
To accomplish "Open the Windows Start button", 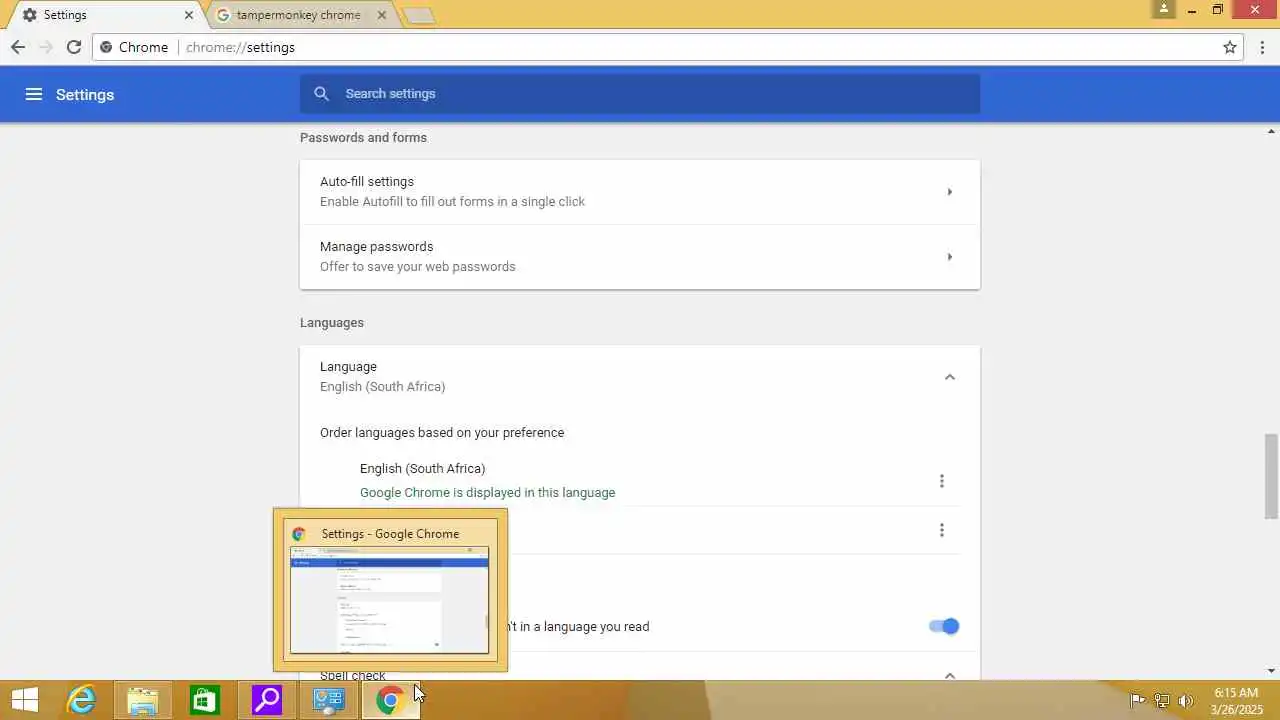I will [x=25, y=700].
